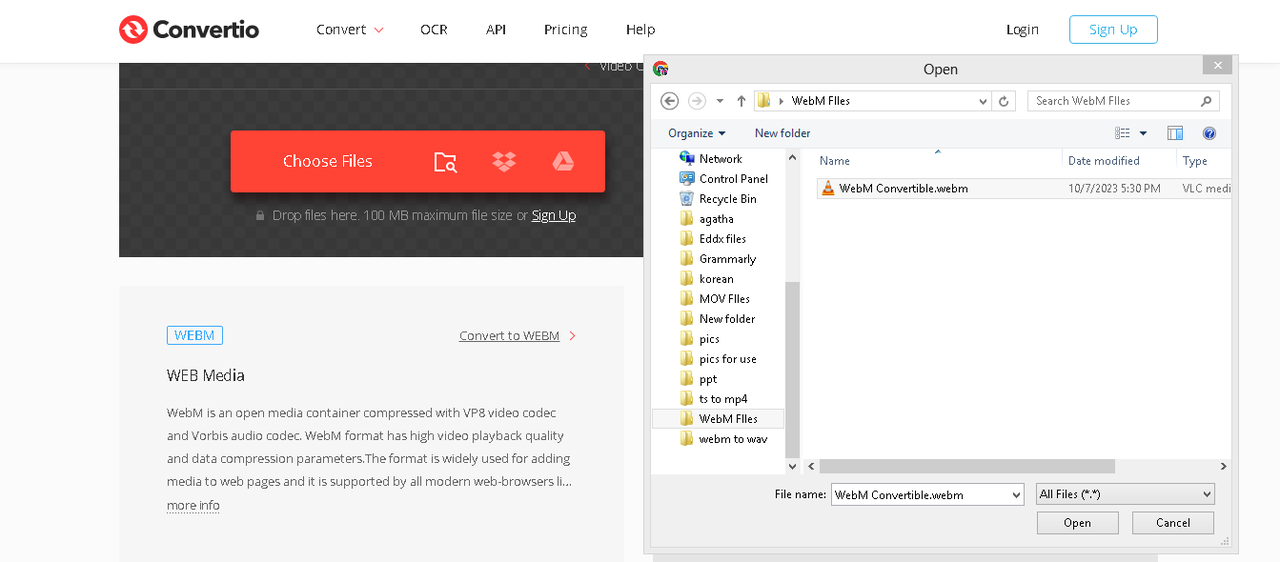Open recent locations dropdown arrow

tap(720, 101)
